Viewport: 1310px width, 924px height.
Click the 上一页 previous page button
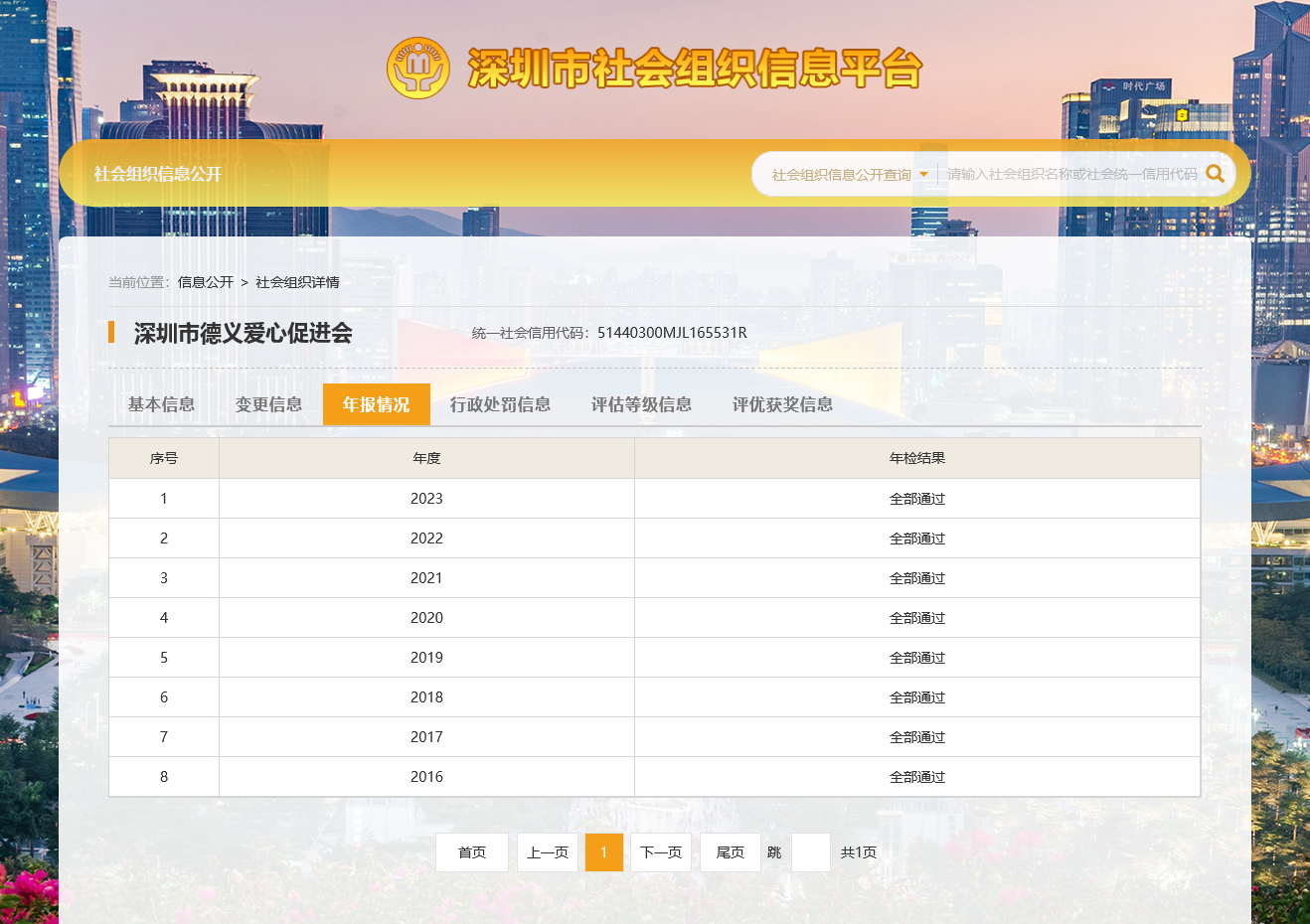click(548, 852)
